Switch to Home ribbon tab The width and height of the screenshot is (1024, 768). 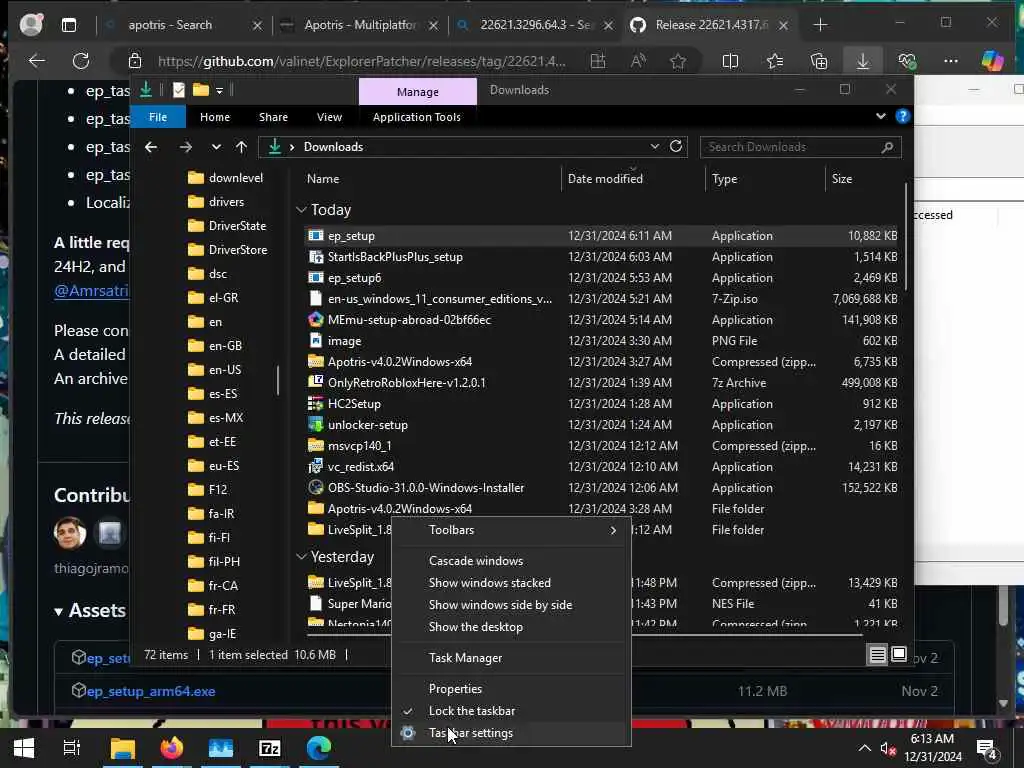pos(215,117)
